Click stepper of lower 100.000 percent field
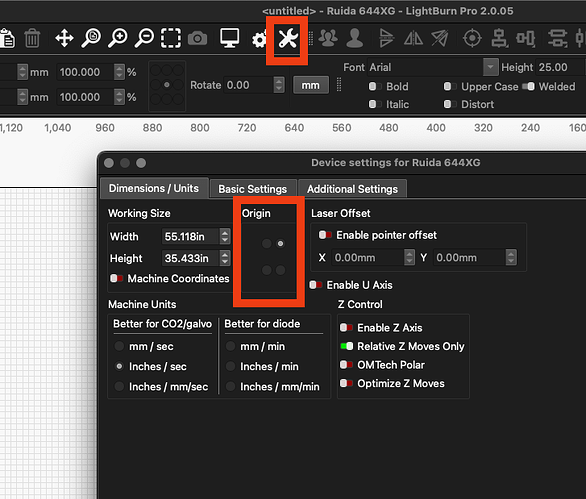The image size is (586, 499). tap(119, 97)
